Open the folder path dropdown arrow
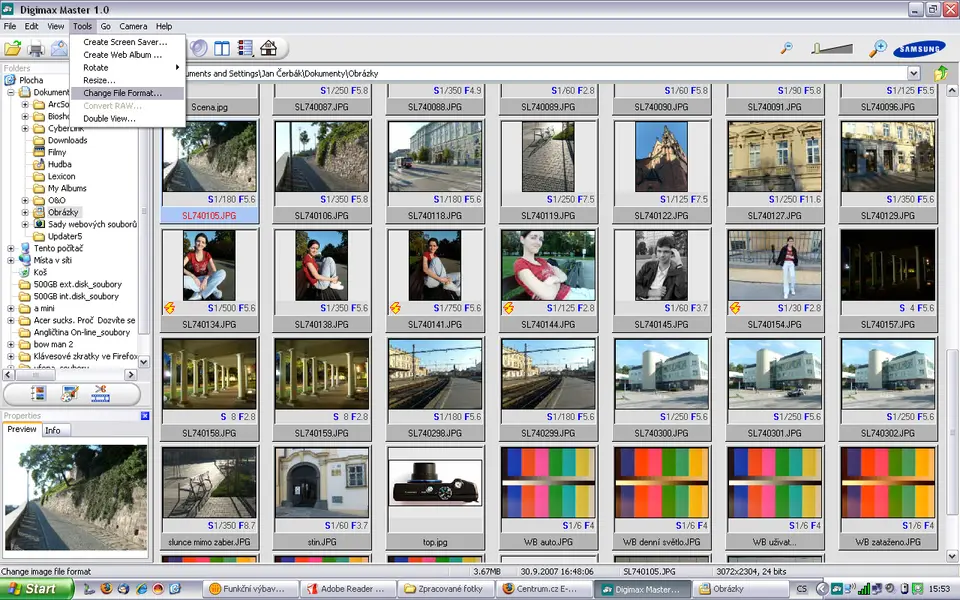The width and height of the screenshot is (960, 600). (913, 73)
